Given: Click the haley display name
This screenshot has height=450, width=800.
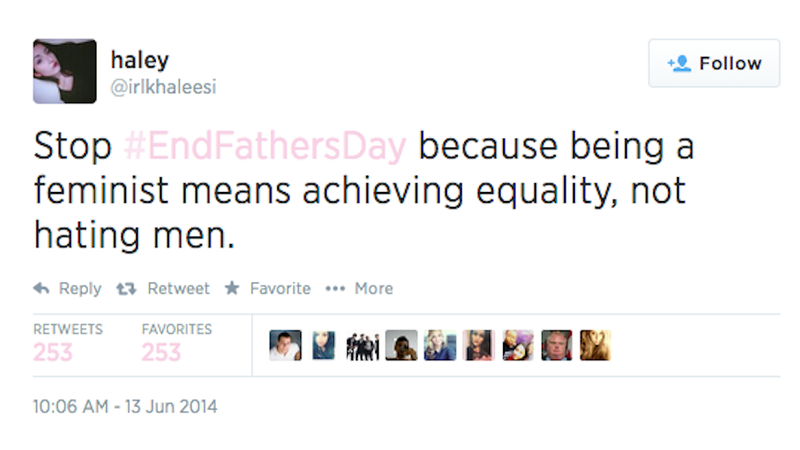Looking at the screenshot, I should [x=139, y=61].
